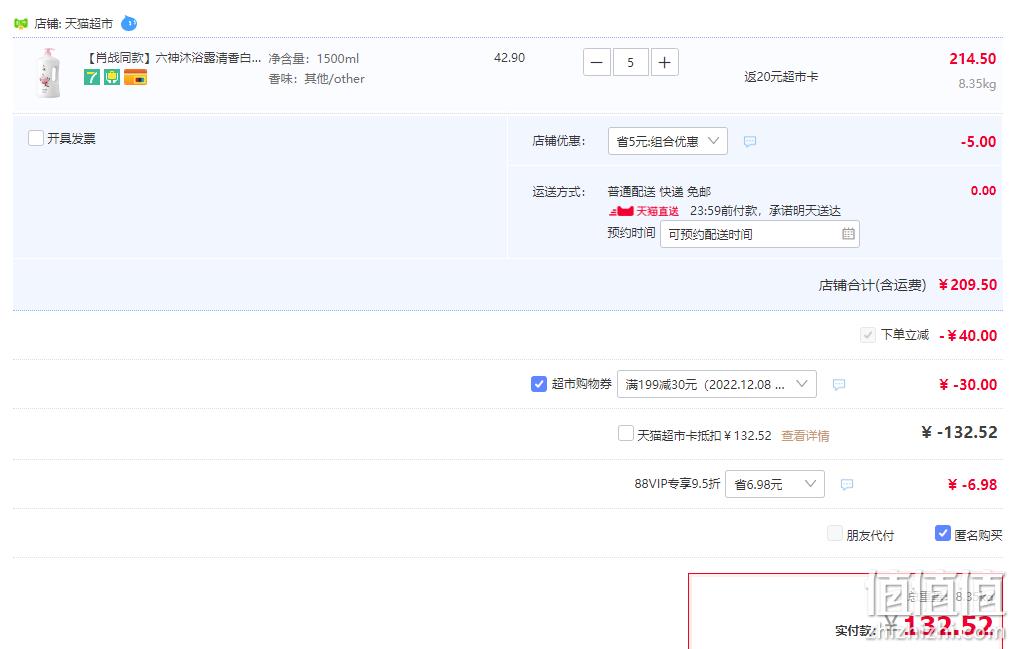Screen dimensions: 1015x649
Task: Uncheck the 超市购物券 checkbox
Action: pos(539,384)
